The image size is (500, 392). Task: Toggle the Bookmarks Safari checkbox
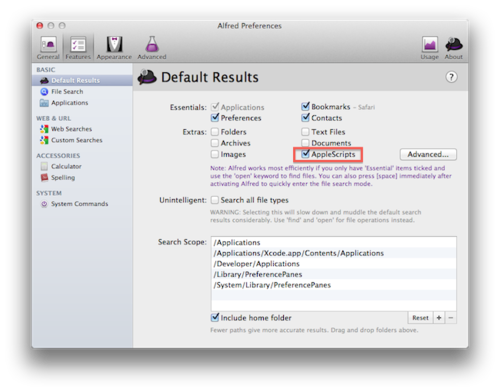[305, 107]
